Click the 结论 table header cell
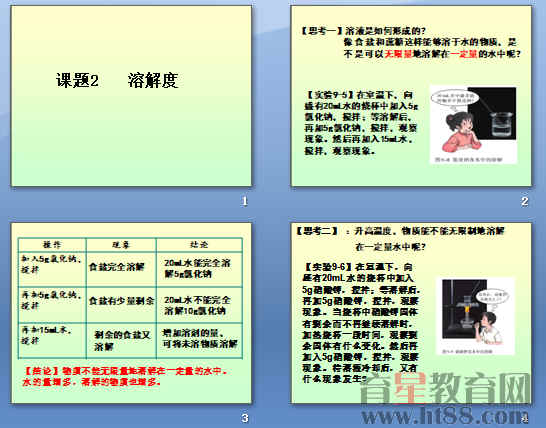Image resolution: width=546 pixels, height=428 pixels. pos(199,245)
